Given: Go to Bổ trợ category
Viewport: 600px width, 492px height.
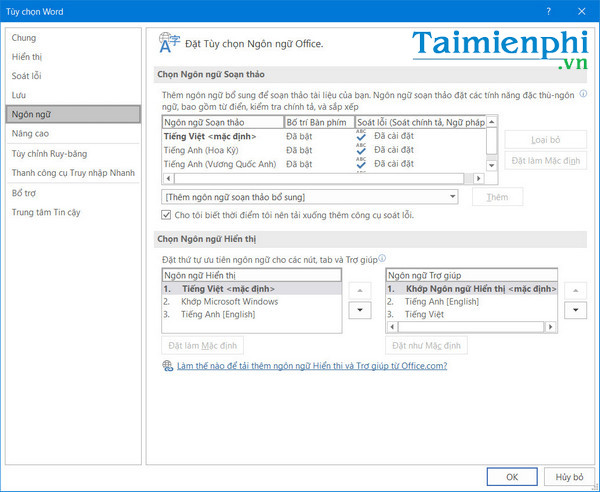Looking at the screenshot, I should point(73,193).
